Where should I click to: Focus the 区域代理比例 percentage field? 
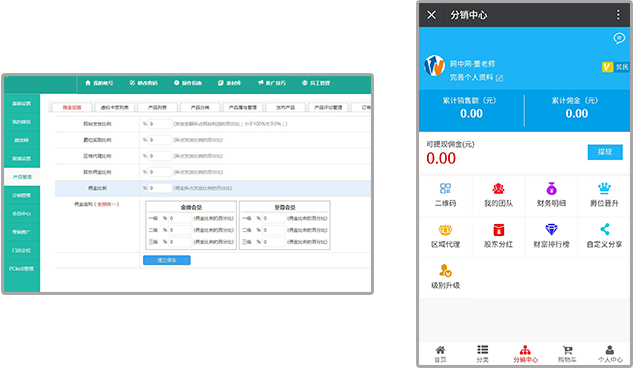160,156
